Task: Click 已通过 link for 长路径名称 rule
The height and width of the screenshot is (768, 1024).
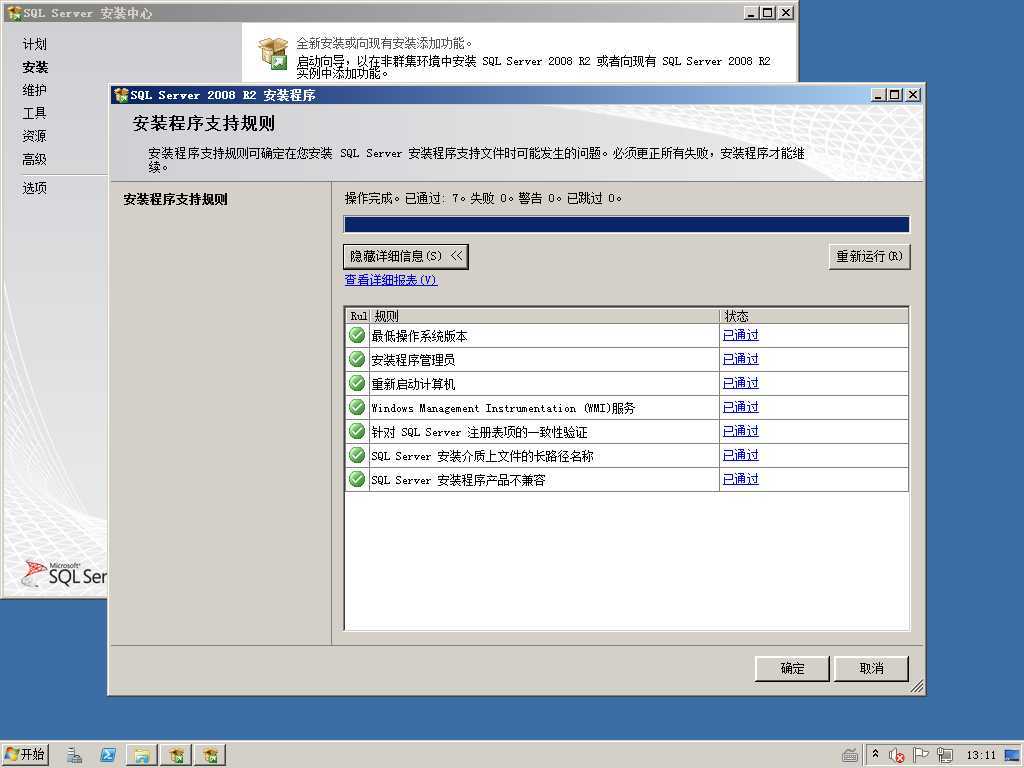Action: pyautogui.click(x=741, y=455)
